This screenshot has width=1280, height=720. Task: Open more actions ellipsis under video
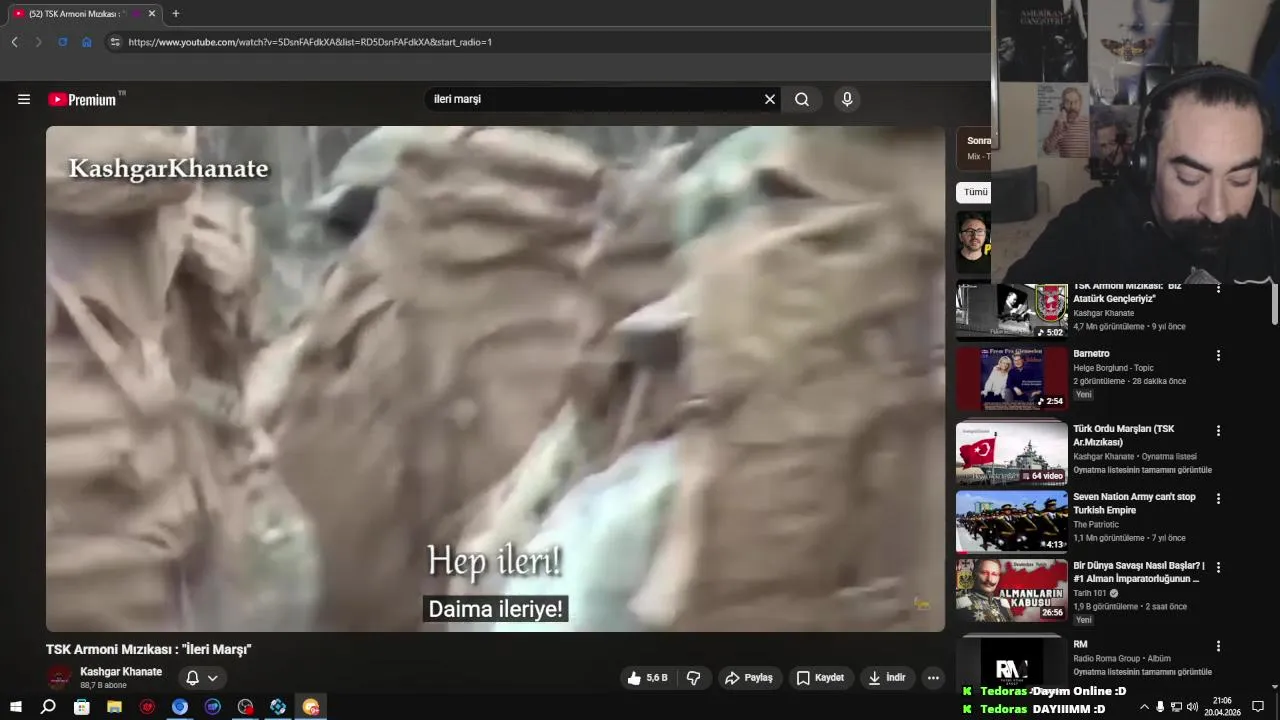[x=933, y=678]
